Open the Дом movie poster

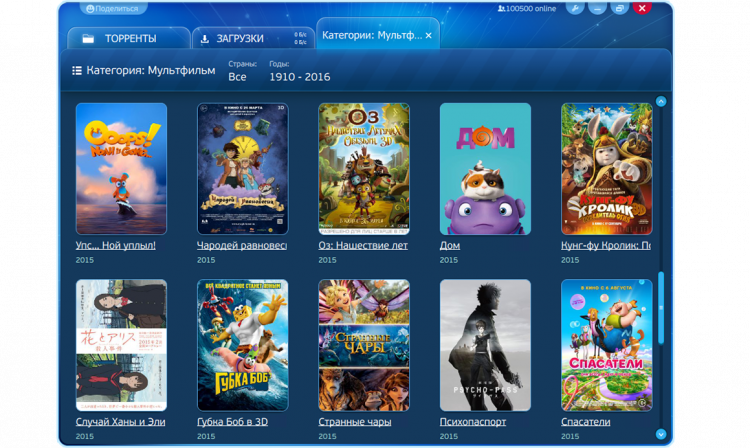pos(485,169)
